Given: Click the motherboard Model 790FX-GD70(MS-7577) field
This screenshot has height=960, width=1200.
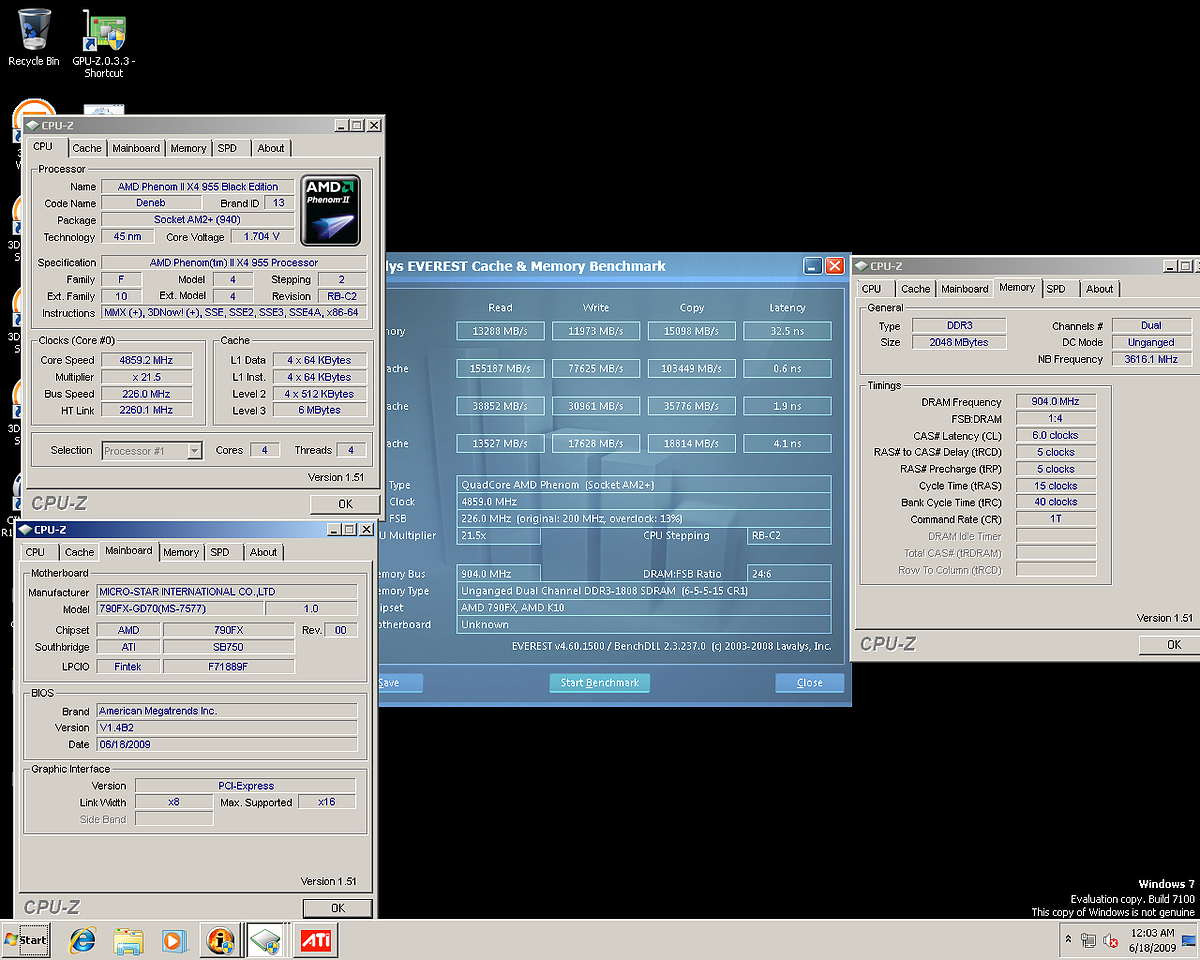Looking at the screenshot, I should tap(180, 609).
